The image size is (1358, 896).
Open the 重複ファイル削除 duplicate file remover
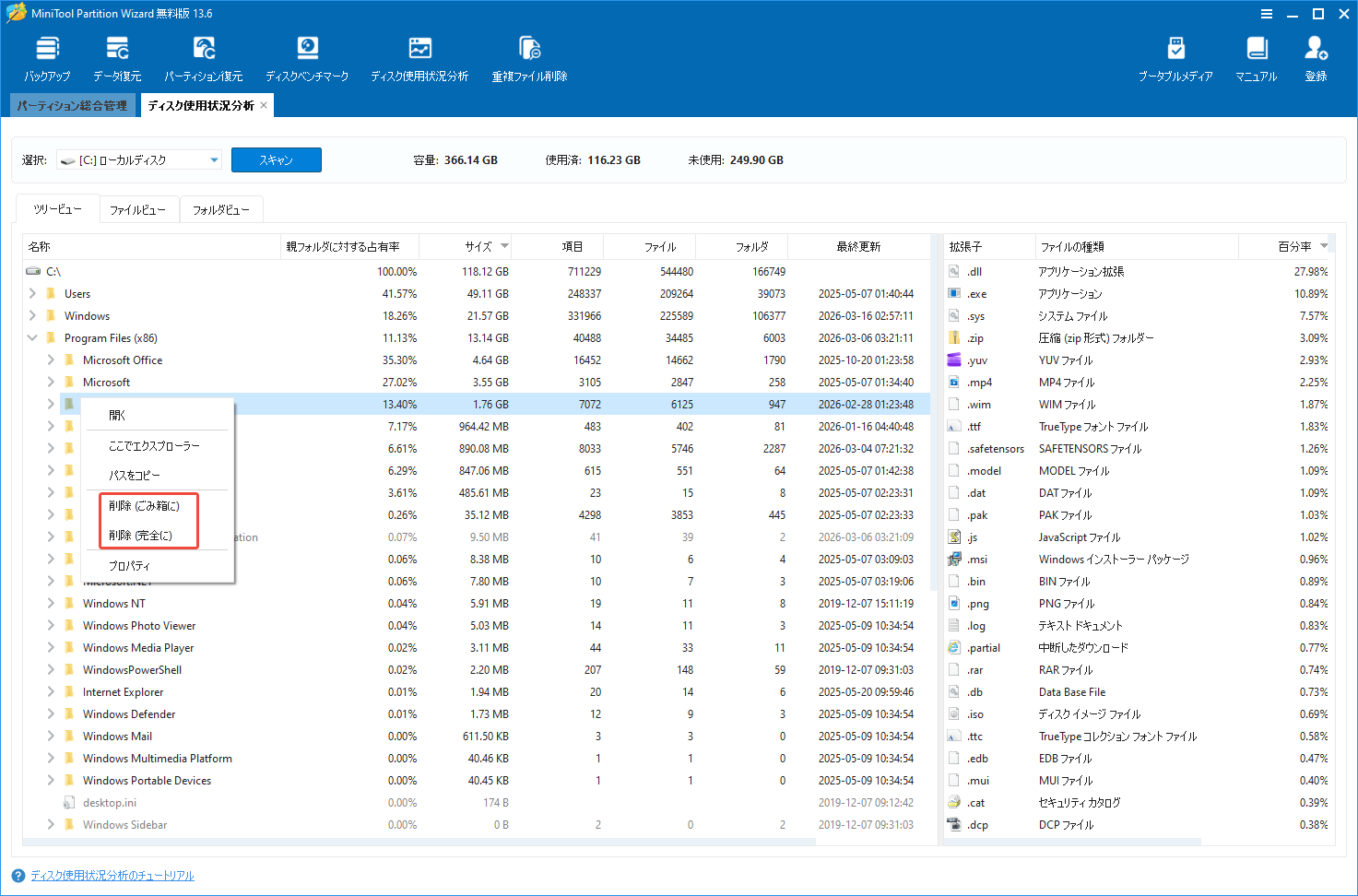point(528,57)
